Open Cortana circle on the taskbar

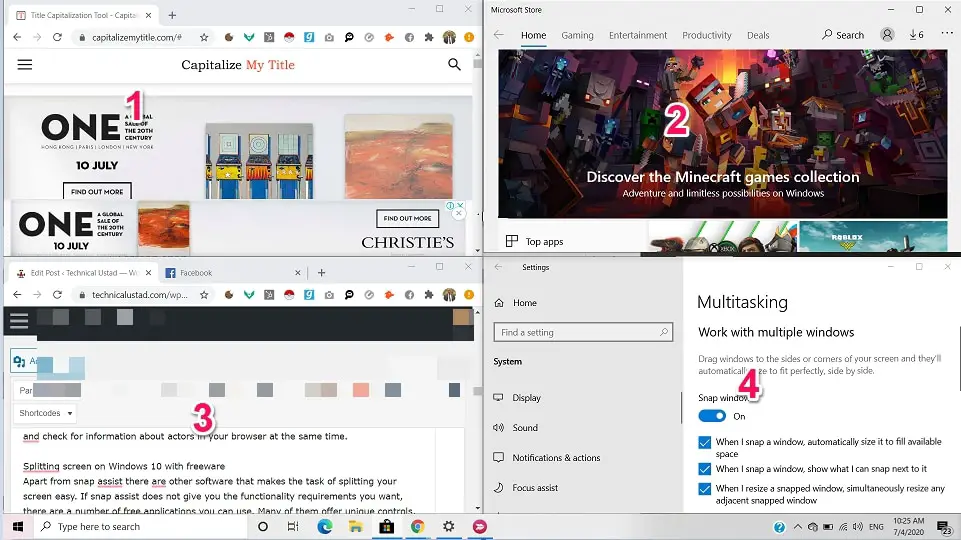coord(263,527)
